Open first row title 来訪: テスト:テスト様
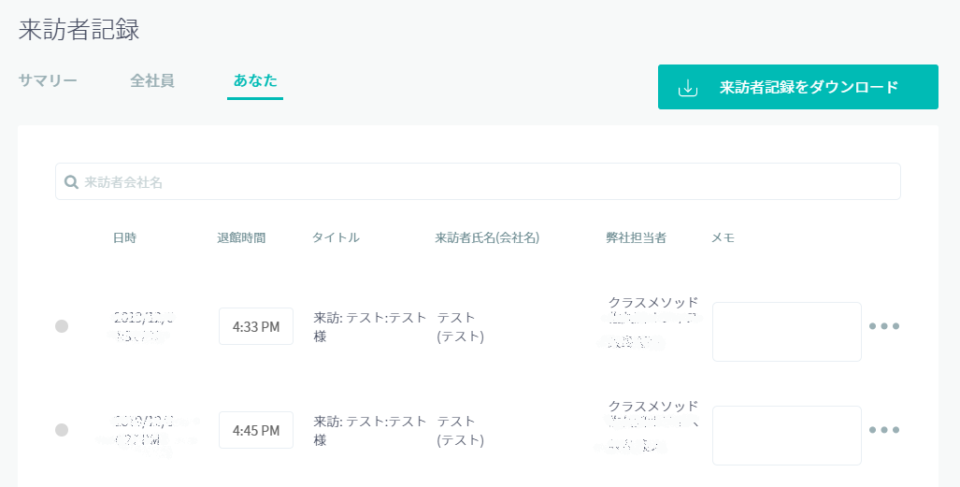The image size is (960, 487). pyautogui.click(x=369, y=326)
